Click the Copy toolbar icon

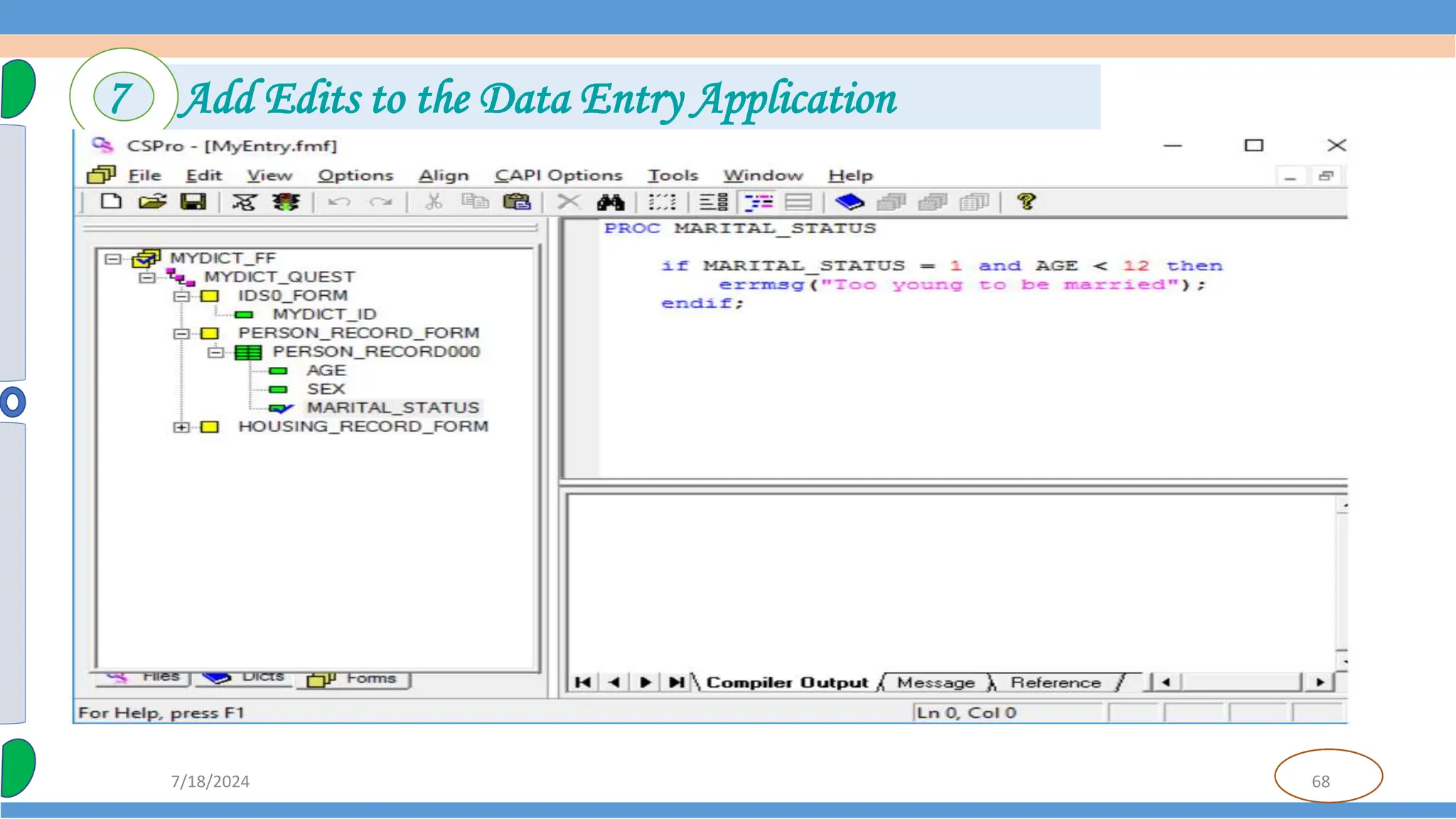click(475, 202)
